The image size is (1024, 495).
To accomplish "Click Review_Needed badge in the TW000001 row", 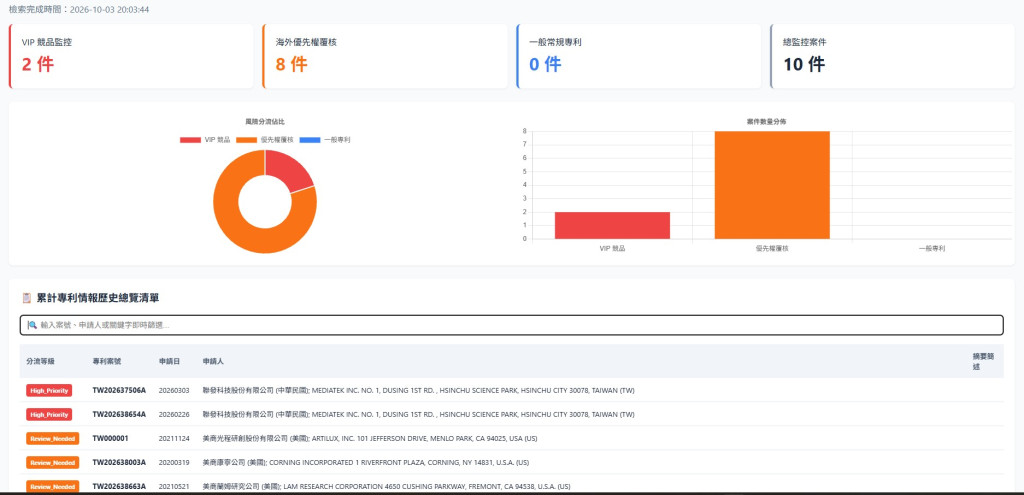I will pyautogui.click(x=52, y=438).
